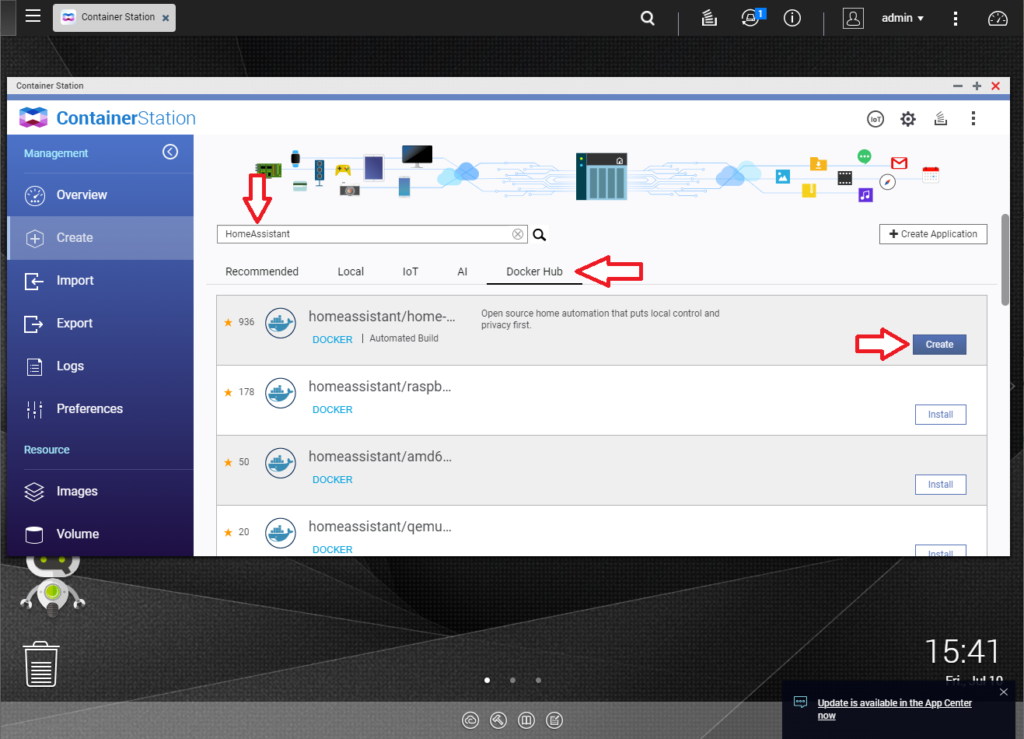Open Container Station settings gear
Viewport: 1024px width, 739px height.
pyautogui.click(x=908, y=119)
